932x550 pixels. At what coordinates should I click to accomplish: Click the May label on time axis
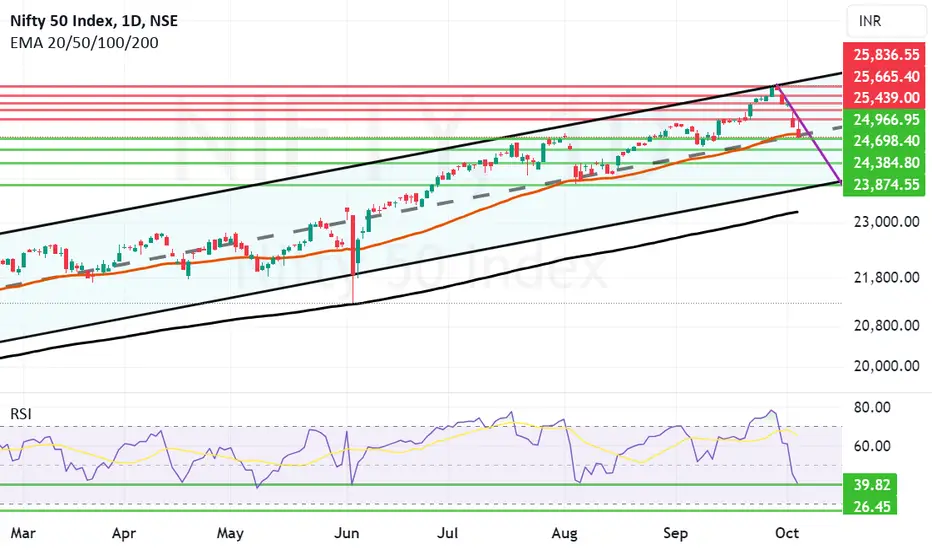point(230,533)
